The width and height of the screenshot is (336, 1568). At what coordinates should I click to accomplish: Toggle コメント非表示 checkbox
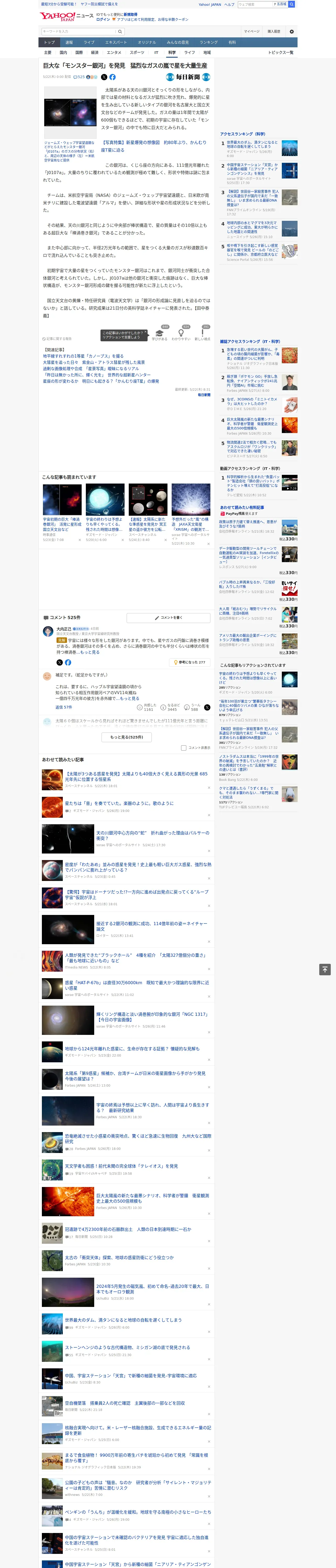pyautogui.click(x=183, y=748)
